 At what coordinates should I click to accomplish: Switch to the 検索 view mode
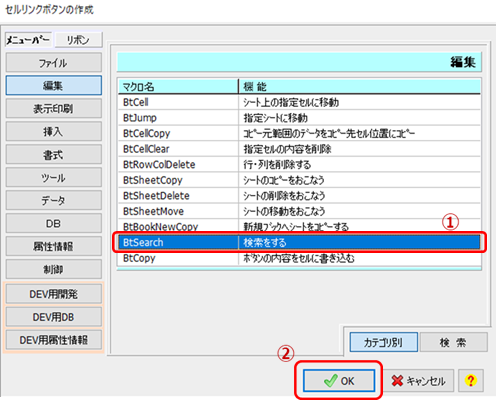[x=453, y=342]
